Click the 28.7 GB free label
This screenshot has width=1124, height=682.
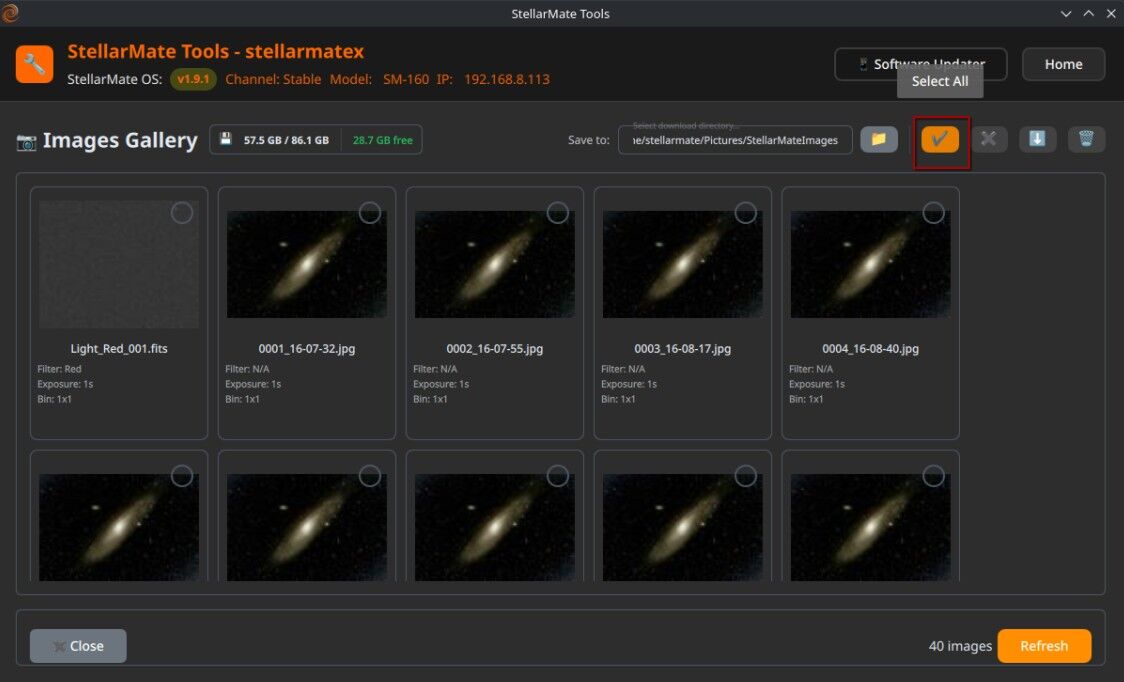(x=382, y=140)
